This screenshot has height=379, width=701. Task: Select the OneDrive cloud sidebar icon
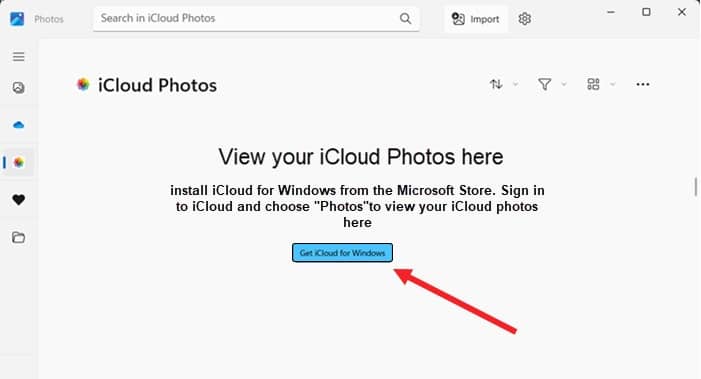pos(18,125)
